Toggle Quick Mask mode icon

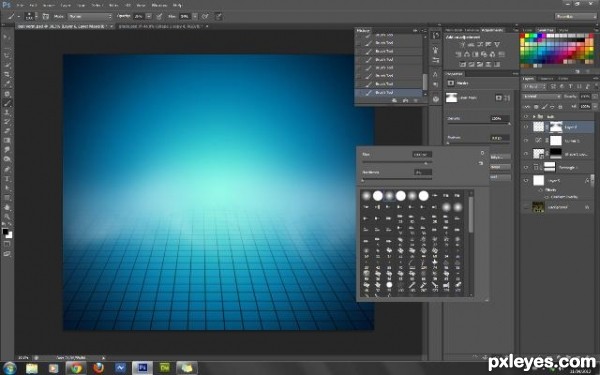(x=7, y=244)
